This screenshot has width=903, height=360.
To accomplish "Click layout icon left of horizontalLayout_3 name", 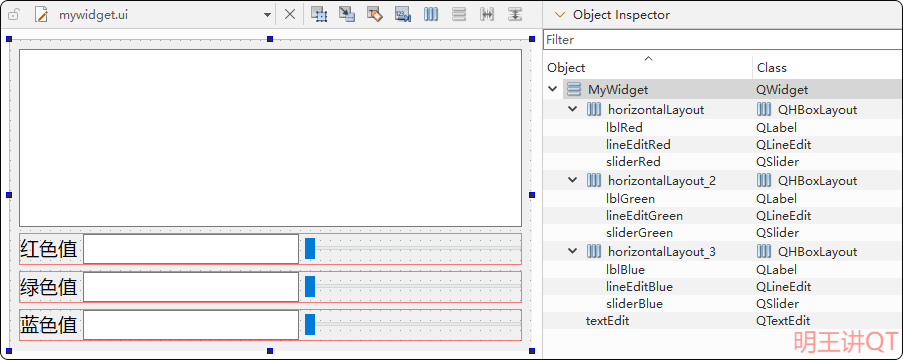I will coord(594,252).
